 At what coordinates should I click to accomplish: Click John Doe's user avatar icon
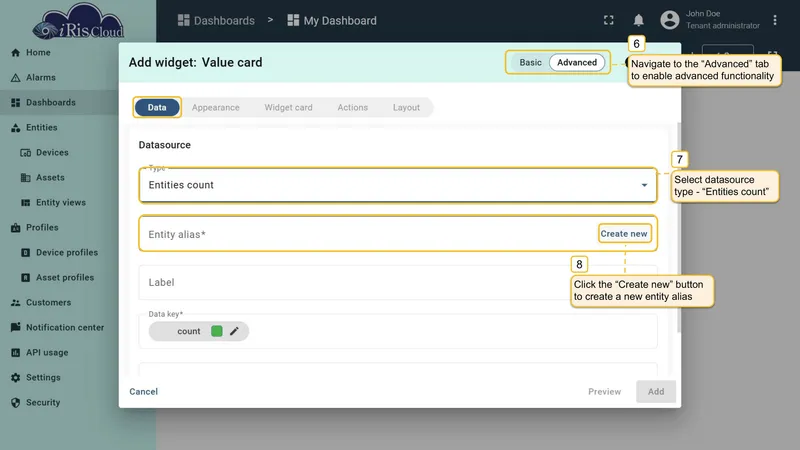[x=669, y=20]
